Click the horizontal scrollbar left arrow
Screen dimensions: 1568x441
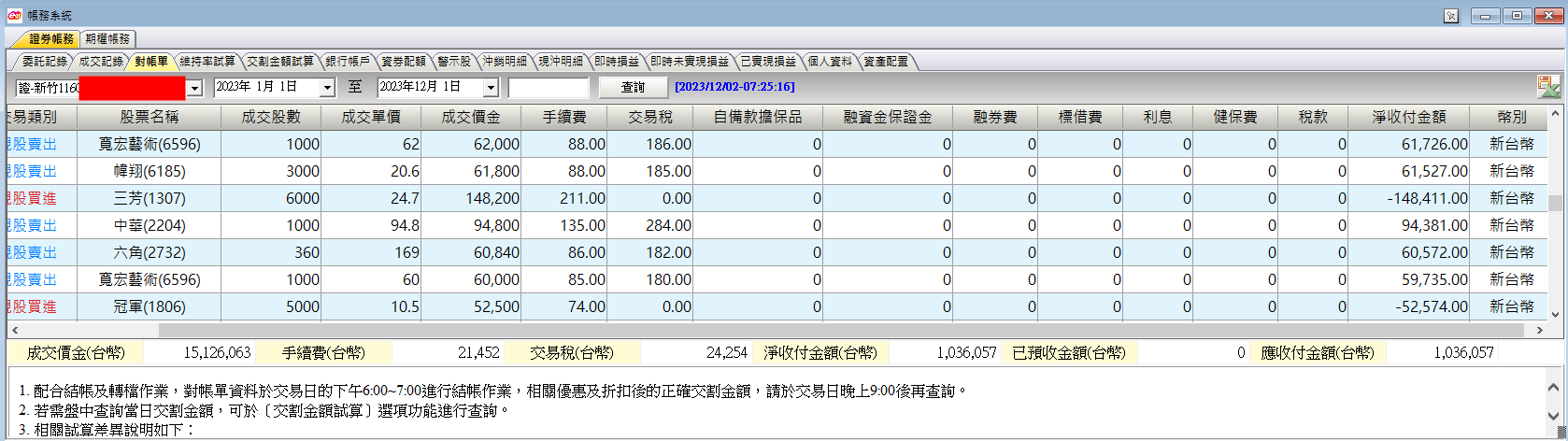point(14,331)
